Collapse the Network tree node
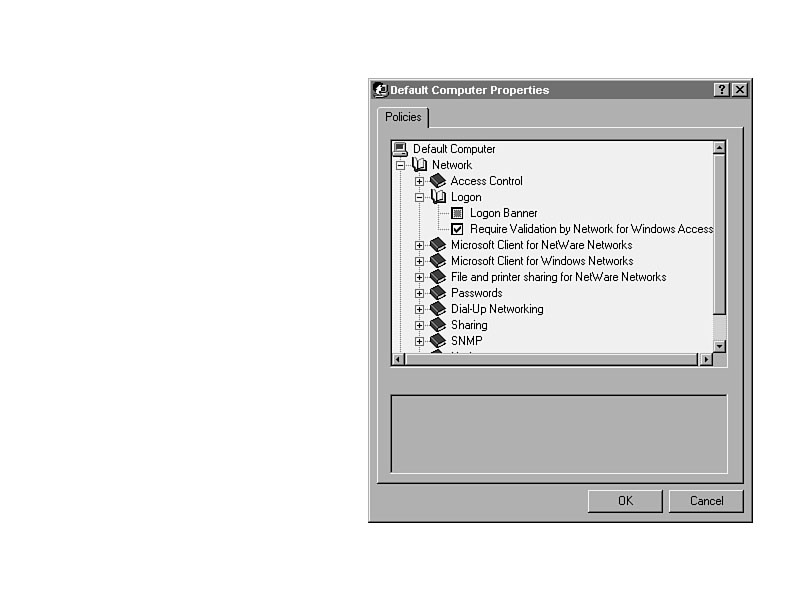 401,165
